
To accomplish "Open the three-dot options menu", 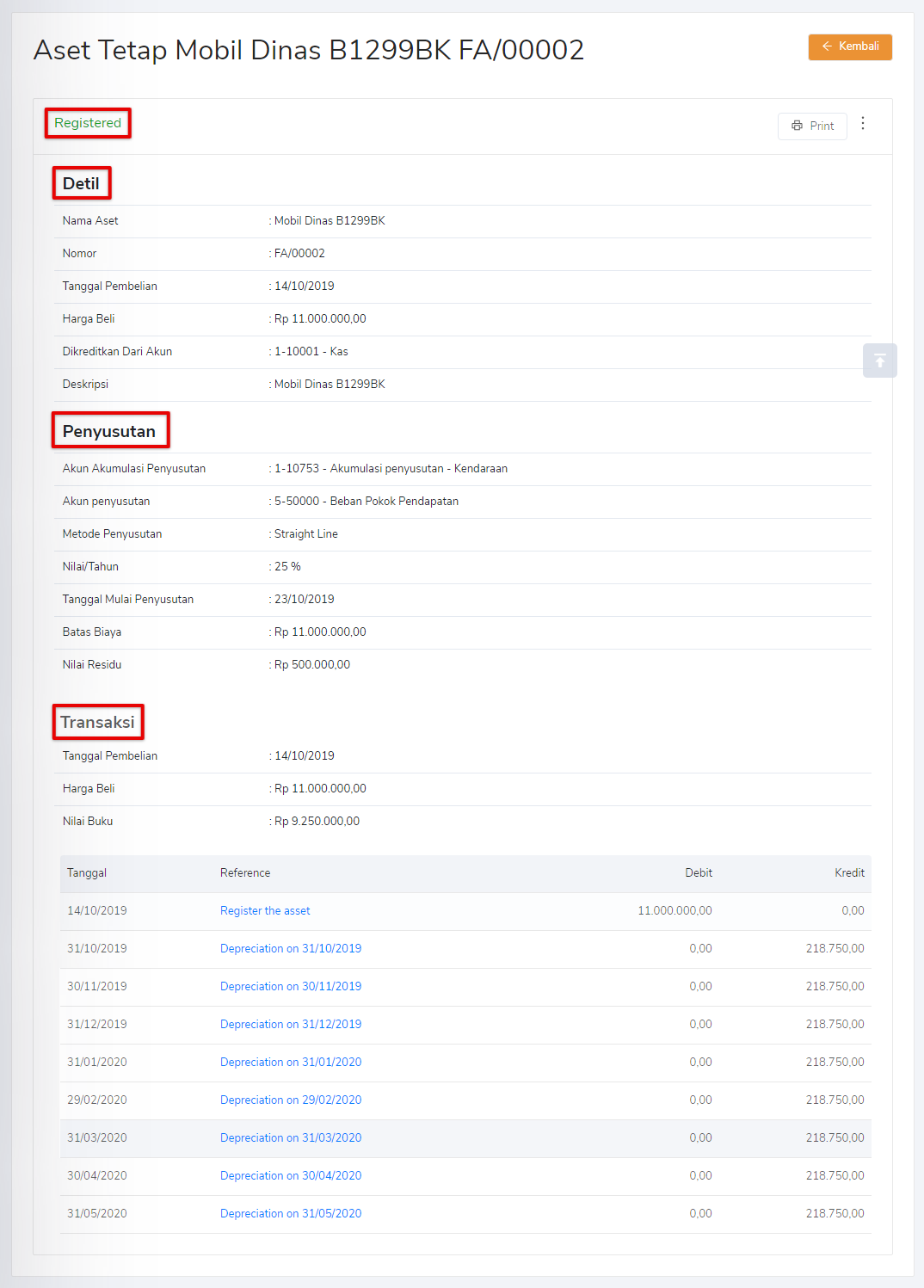I will 863,124.
